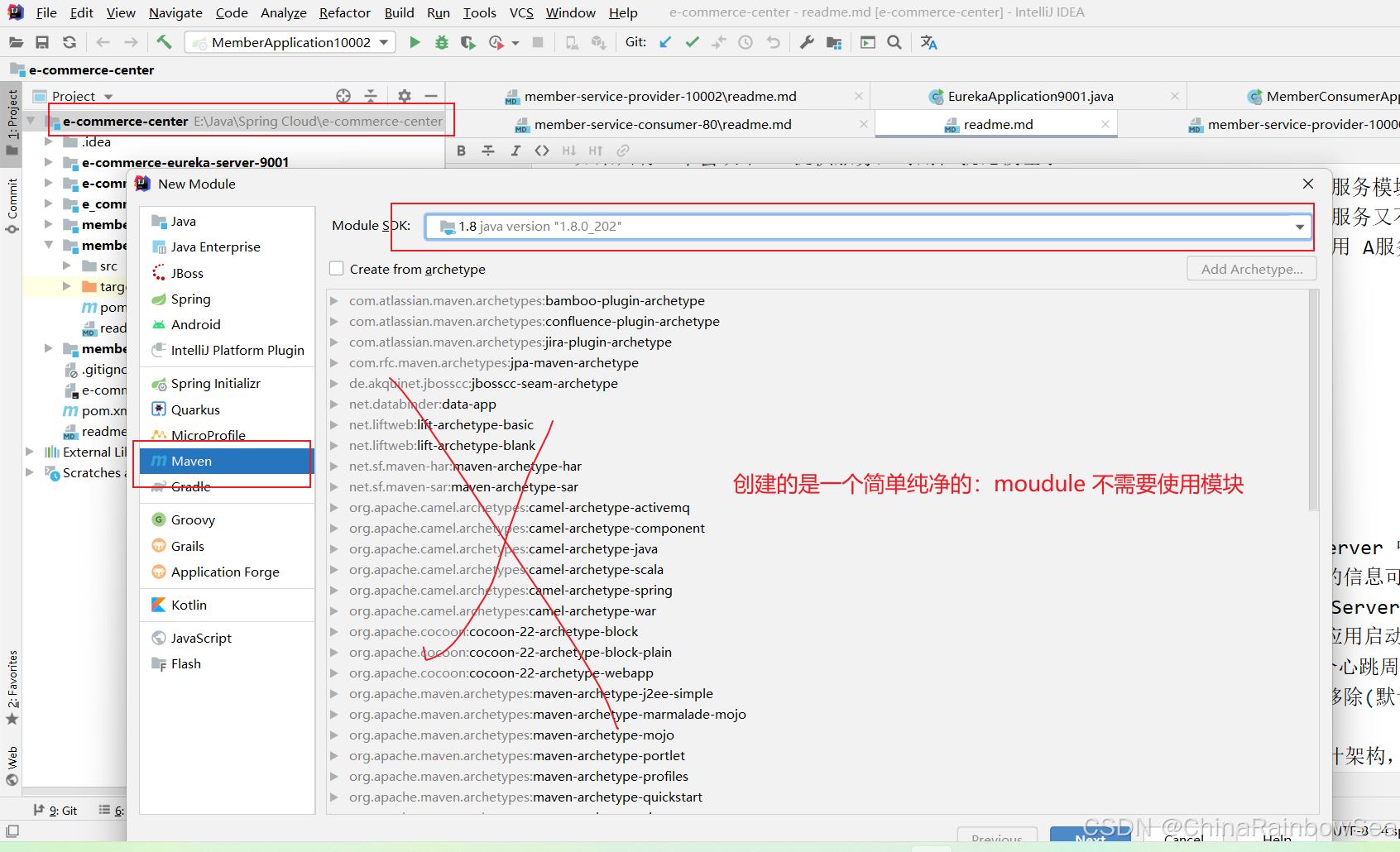Open Commit side tool window
Screen dimensions: 1400x852
tap(12, 205)
